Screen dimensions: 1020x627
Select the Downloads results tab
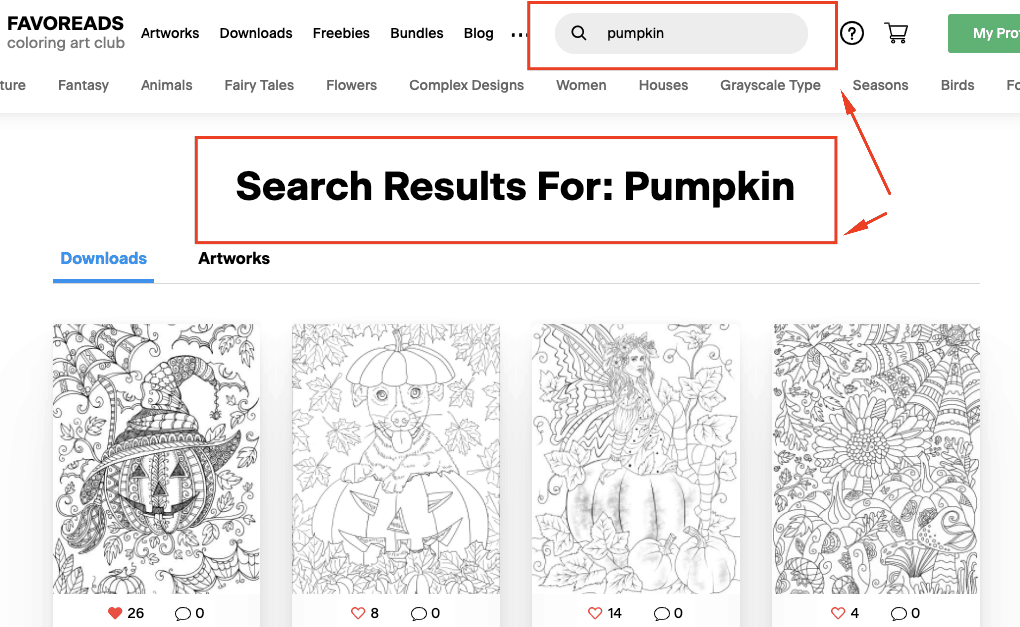point(103,258)
